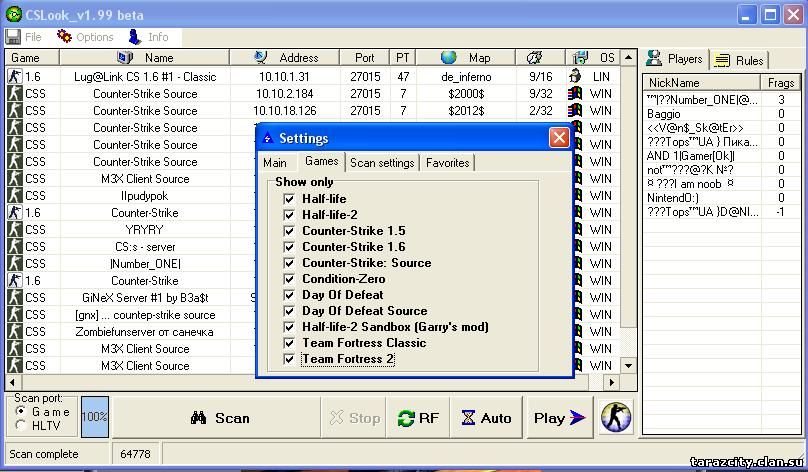Toggle Counter-Strike: Source checkbox
Screen dimensions: 808x472
[x=289, y=263]
